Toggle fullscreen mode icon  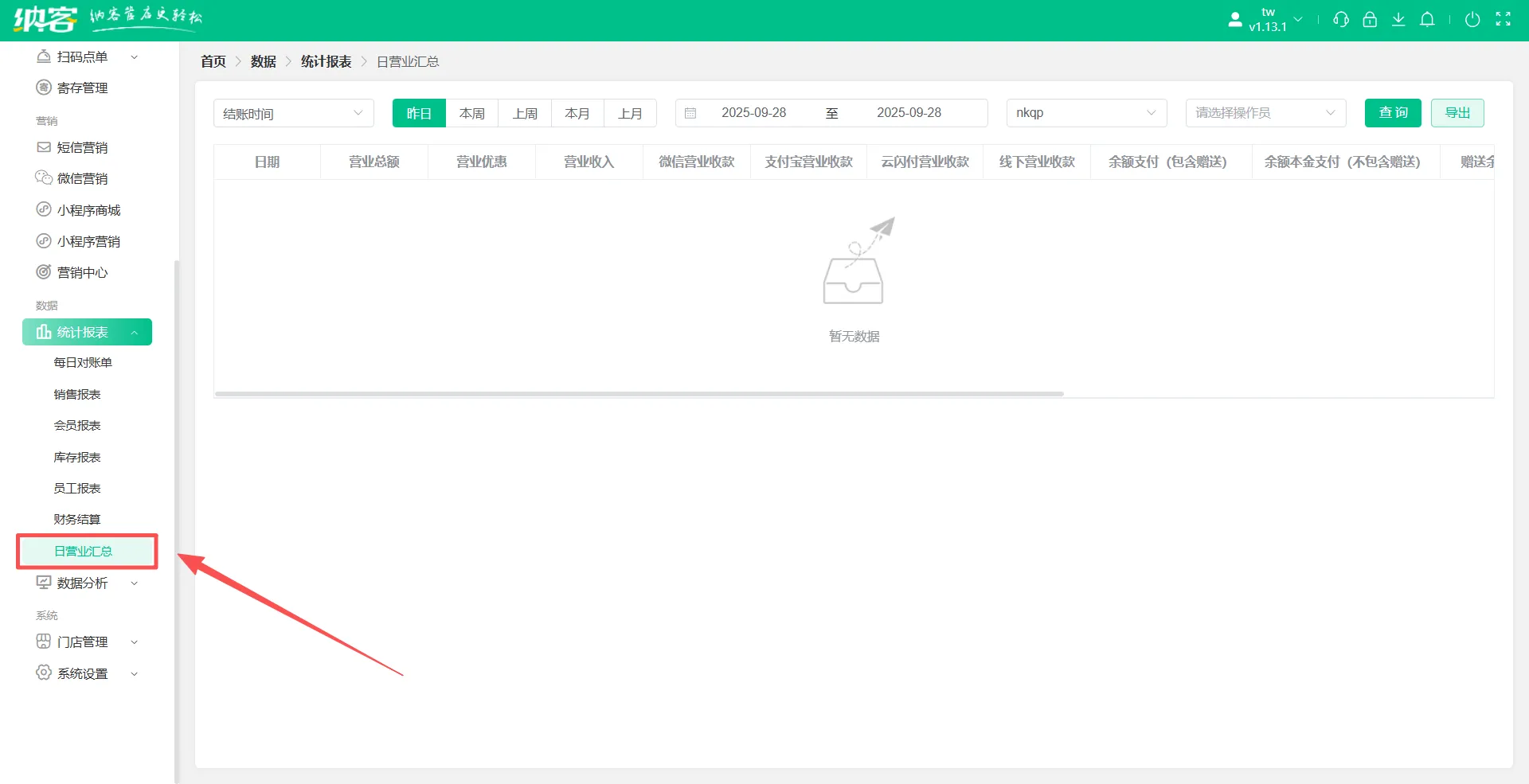click(x=1503, y=20)
